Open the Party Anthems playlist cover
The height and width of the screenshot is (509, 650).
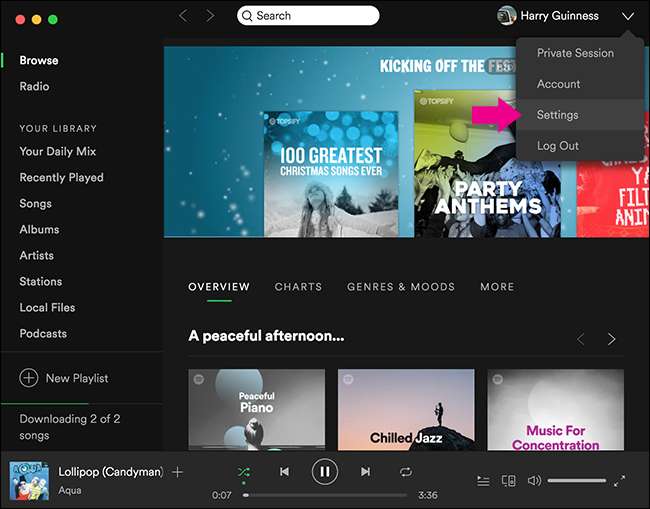tap(487, 164)
